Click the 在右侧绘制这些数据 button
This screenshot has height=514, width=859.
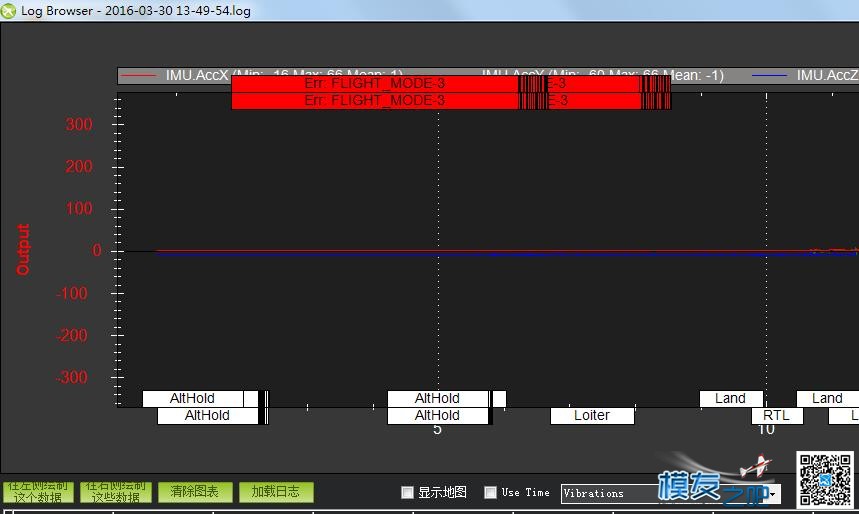click(116, 492)
